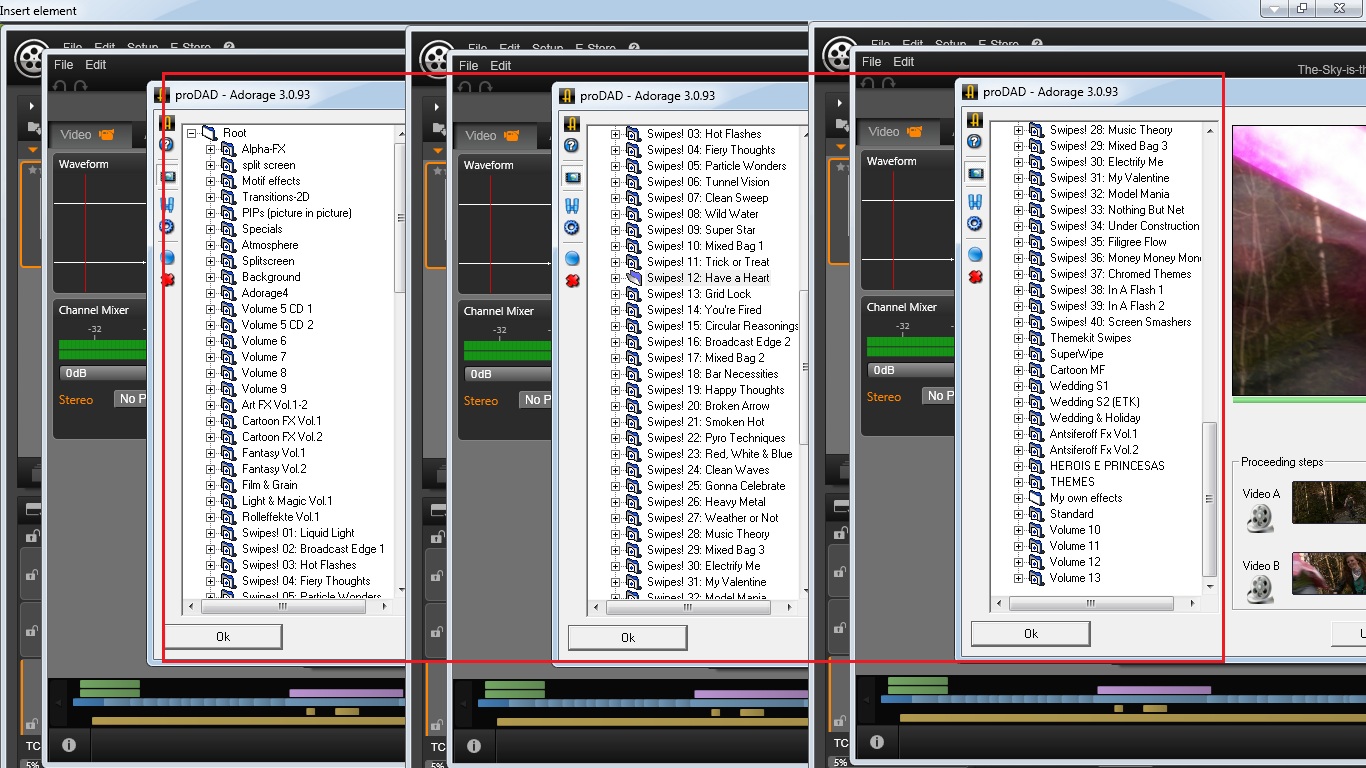Click scroll-up arrow of the right dialog tree
This screenshot has width=1366, height=768.
[1209, 130]
